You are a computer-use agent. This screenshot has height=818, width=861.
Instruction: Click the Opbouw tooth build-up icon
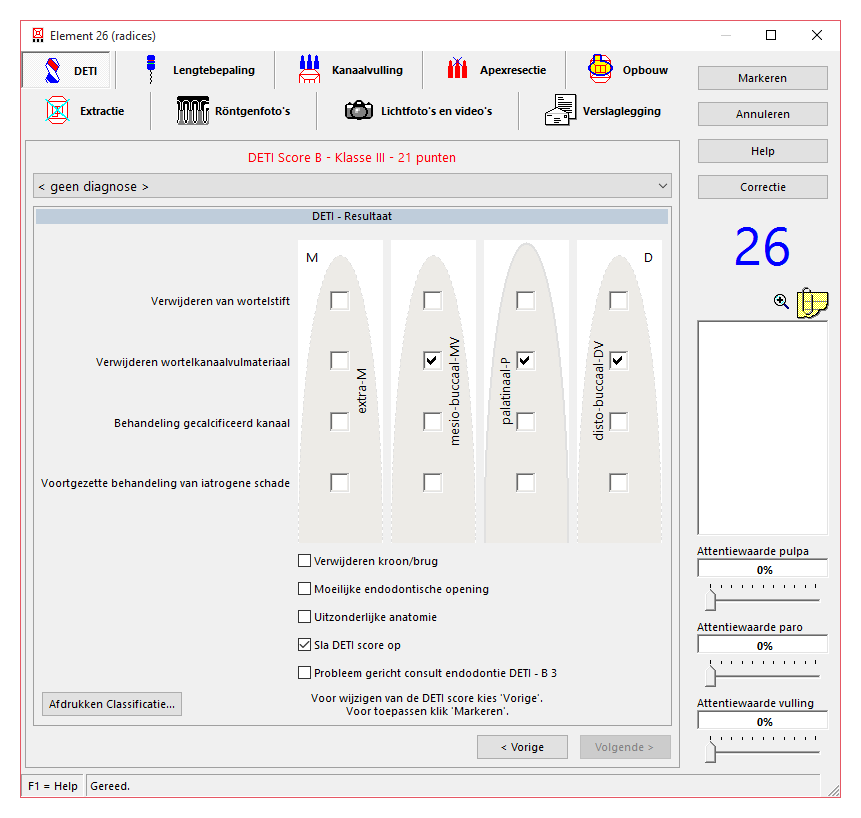pos(600,69)
